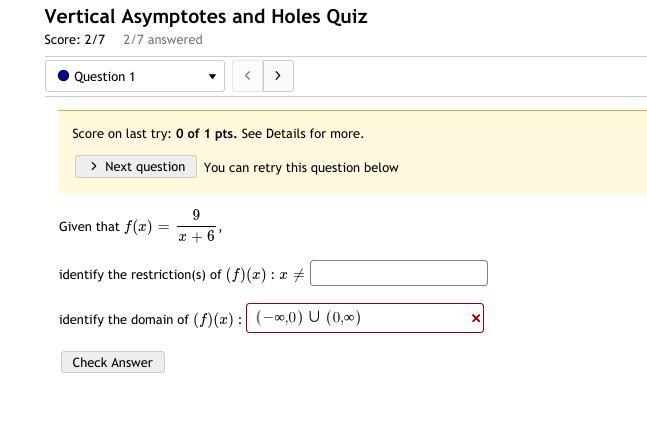Advance using the right chevron arrow
This screenshot has height=421, width=647.
tap(278, 76)
